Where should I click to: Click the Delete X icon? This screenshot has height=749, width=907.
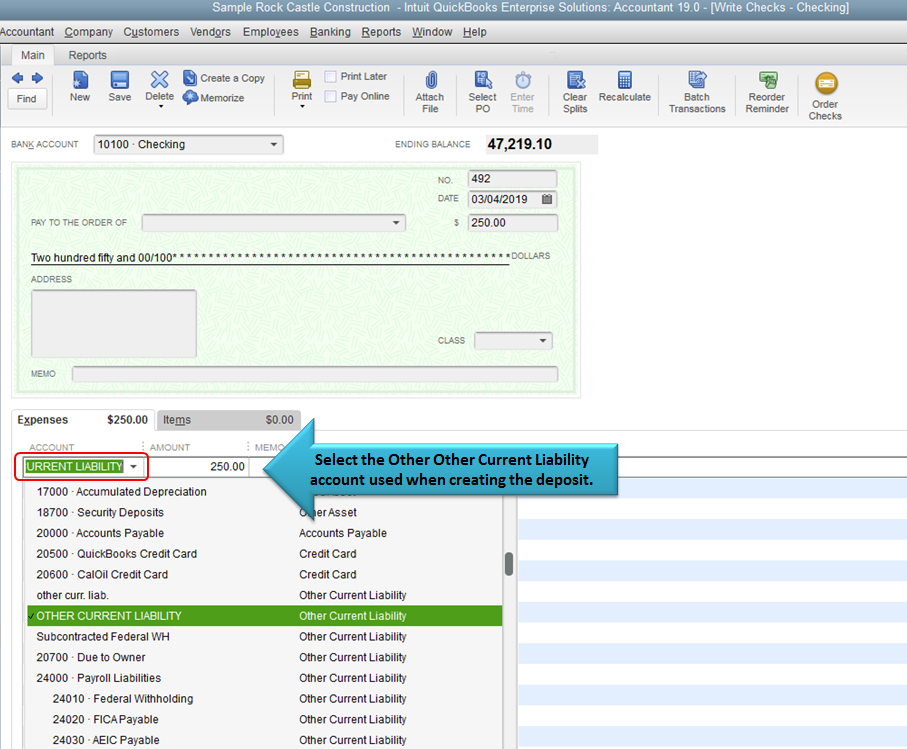coord(160,80)
